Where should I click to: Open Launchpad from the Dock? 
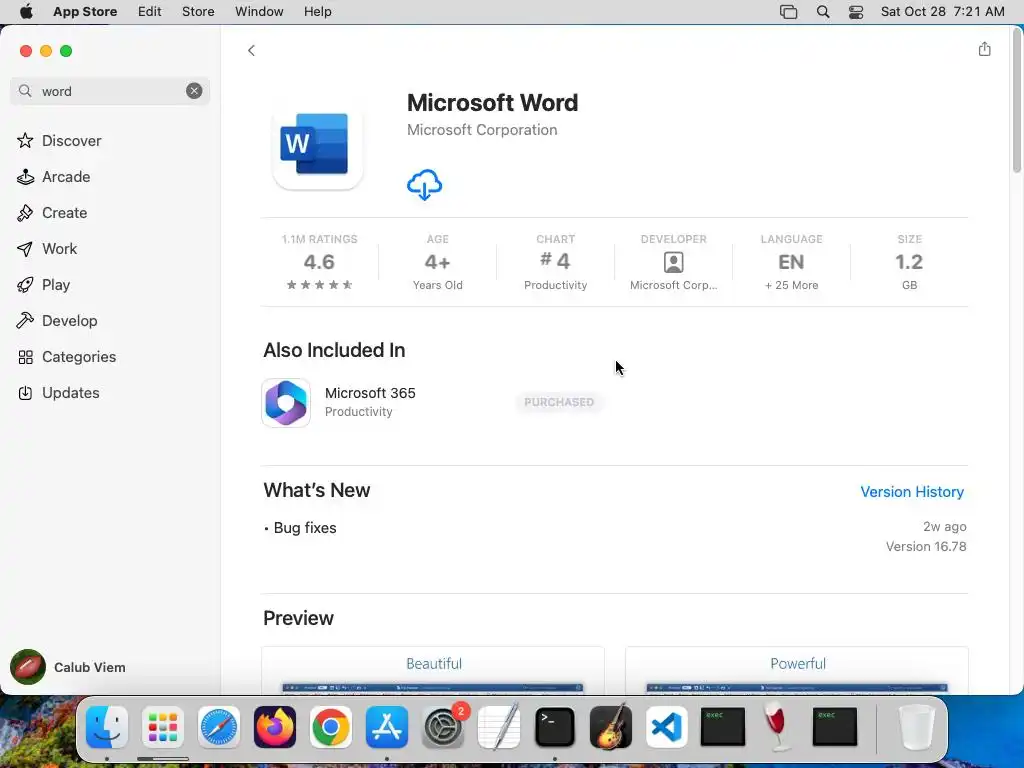point(163,727)
